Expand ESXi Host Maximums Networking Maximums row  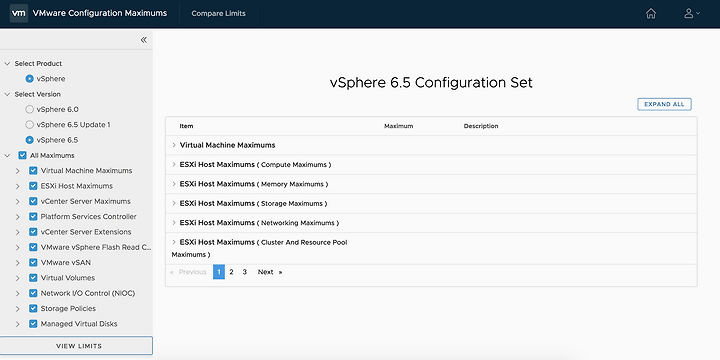[431, 223]
